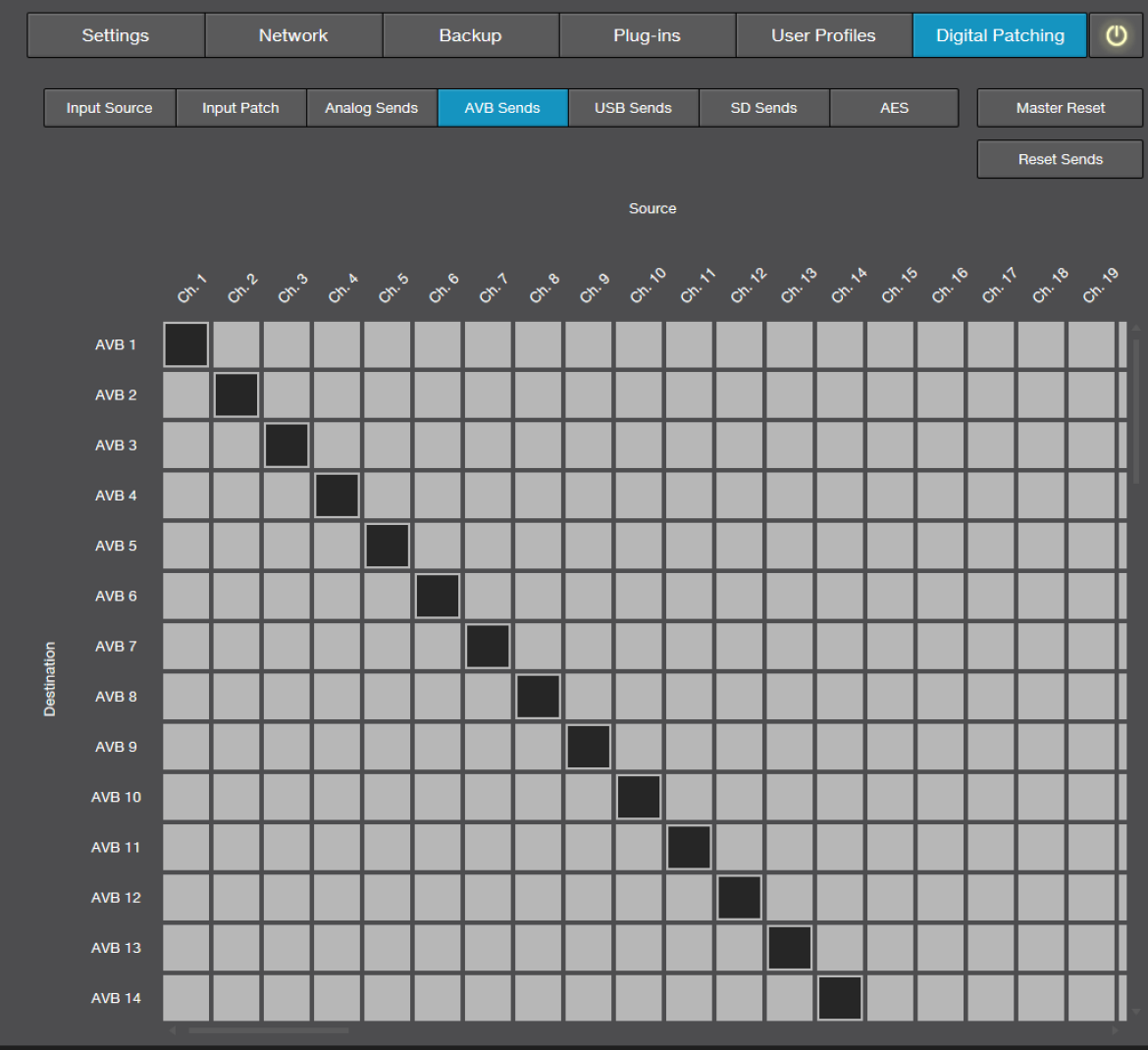Open the User Profiles tab

pyautogui.click(x=823, y=35)
